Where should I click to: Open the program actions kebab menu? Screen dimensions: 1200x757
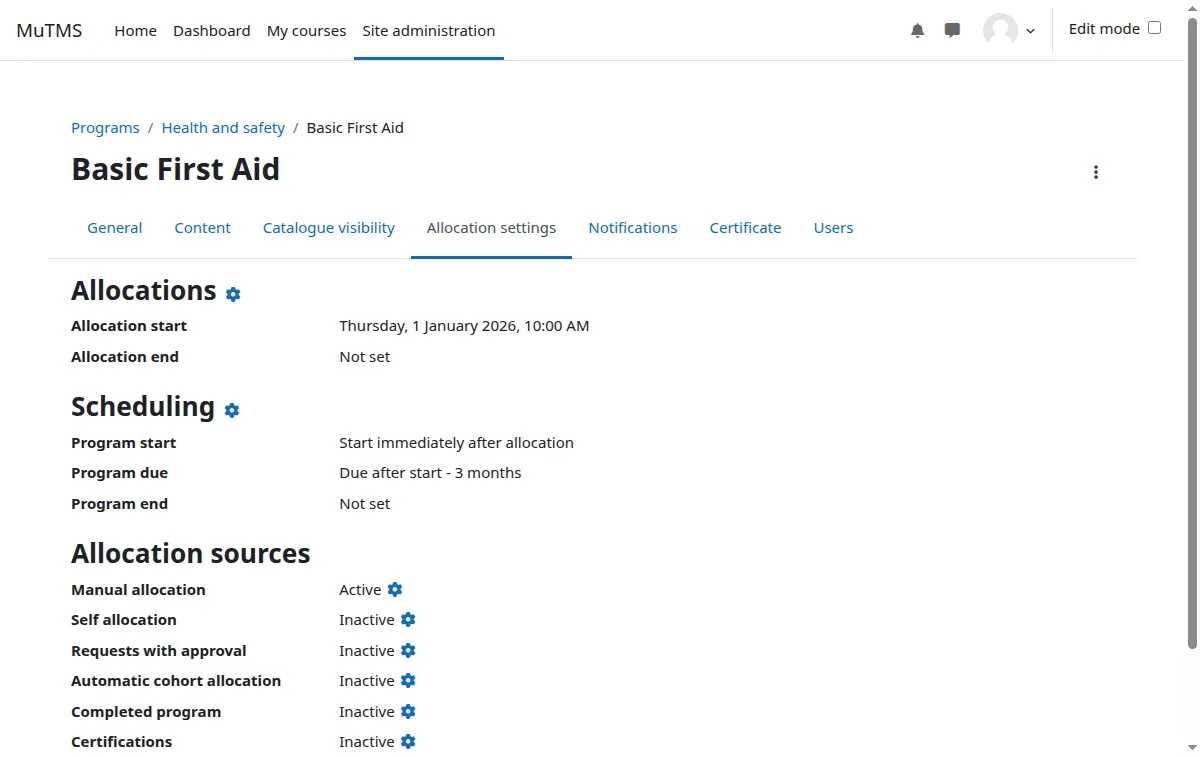tap(1096, 172)
